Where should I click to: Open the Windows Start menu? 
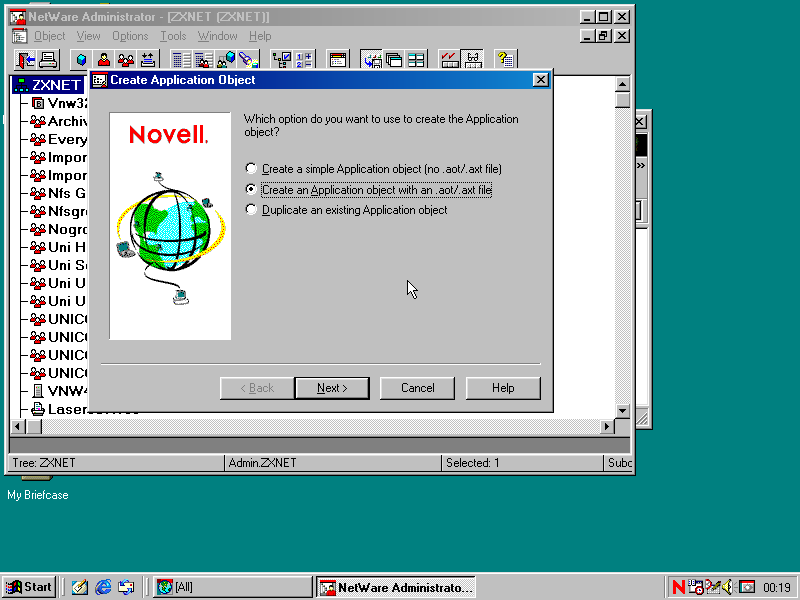click(30, 587)
